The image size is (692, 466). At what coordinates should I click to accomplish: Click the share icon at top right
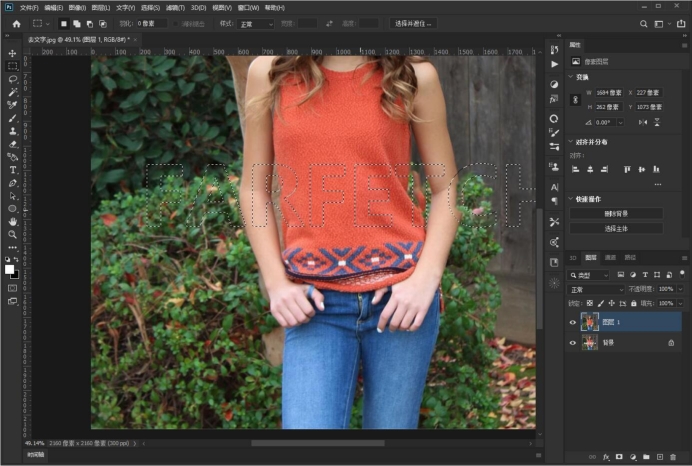coord(681,24)
